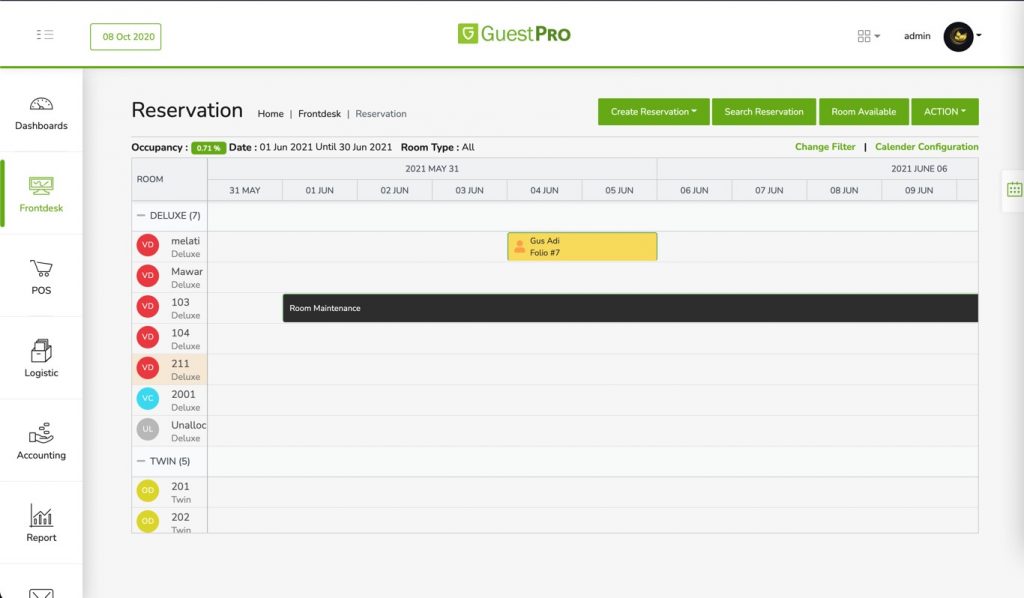Click the Search Reservation button
This screenshot has height=598, width=1024.
pos(764,112)
